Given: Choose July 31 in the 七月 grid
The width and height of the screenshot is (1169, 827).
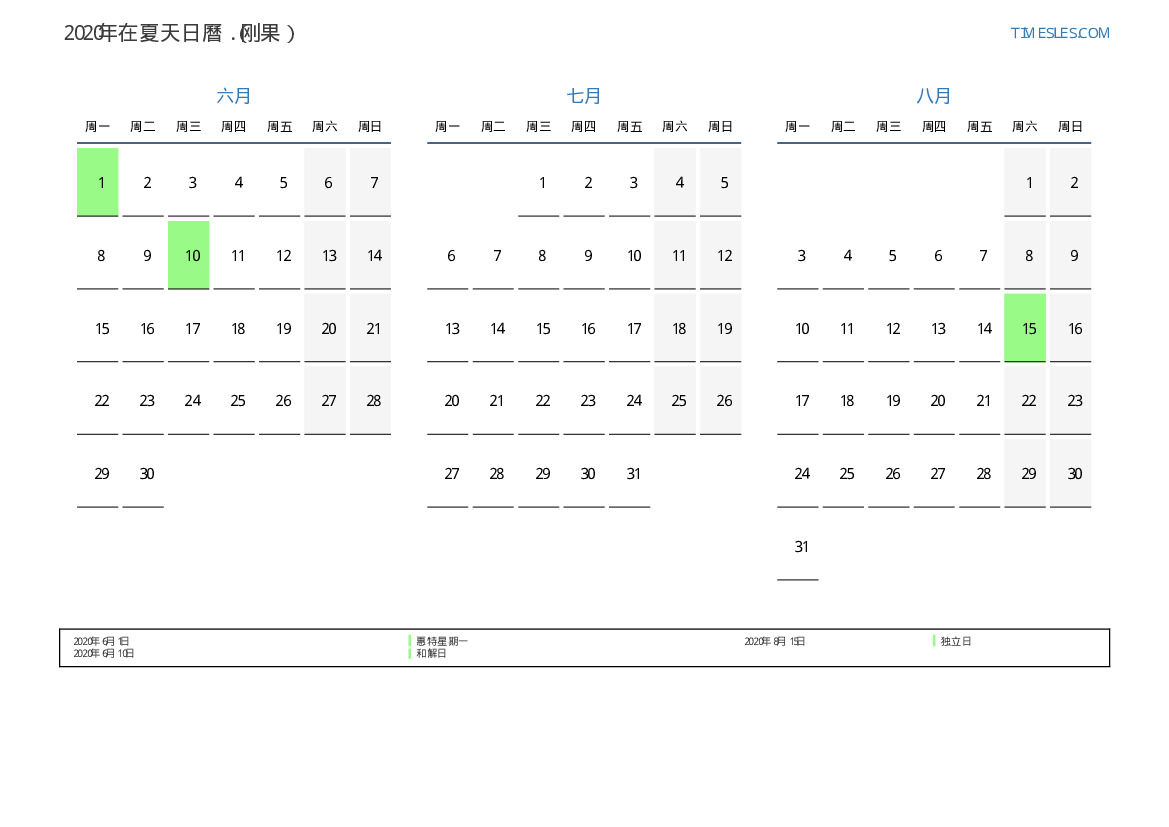Looking at the screenshot, I should click(630, 474).
